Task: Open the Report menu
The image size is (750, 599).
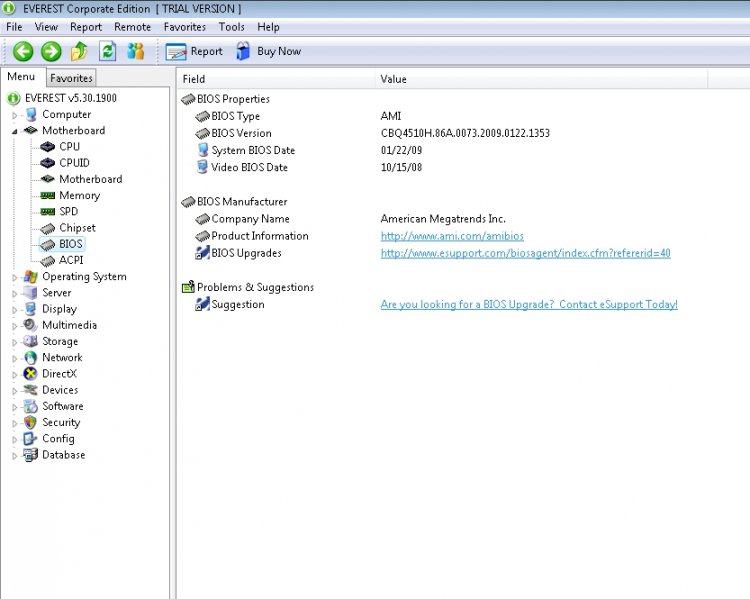Action: pos(86,27)
